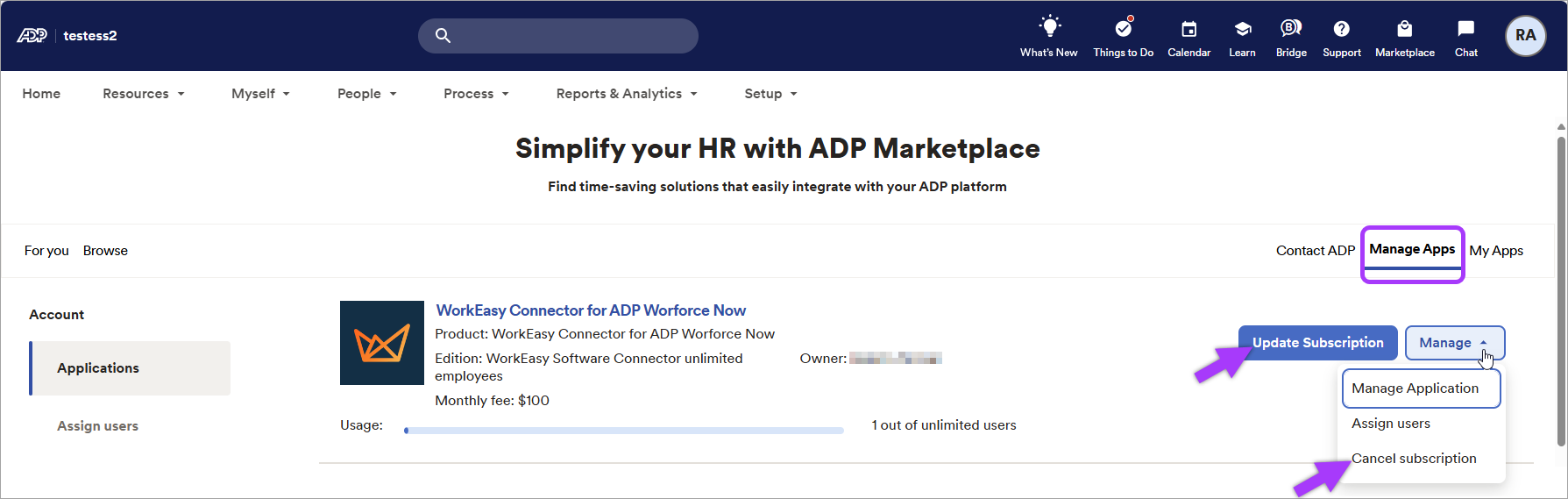Screen dimensions: 1568x499
Task: Expand the Reports & Analytics dropdown menu
Action: [627, 94]
